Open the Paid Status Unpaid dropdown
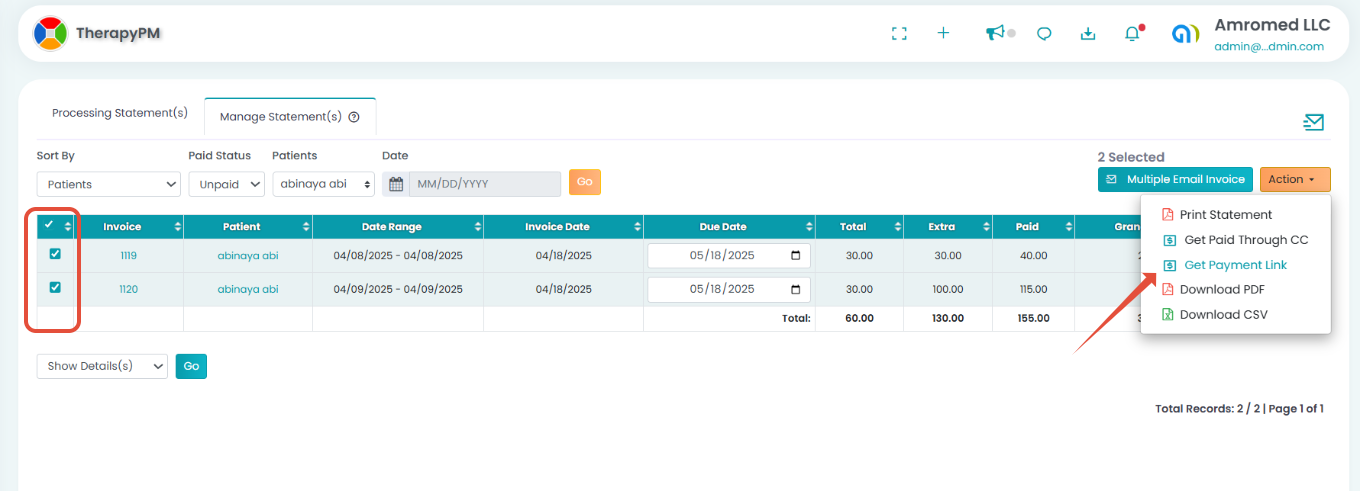 (x=226, y=184)
